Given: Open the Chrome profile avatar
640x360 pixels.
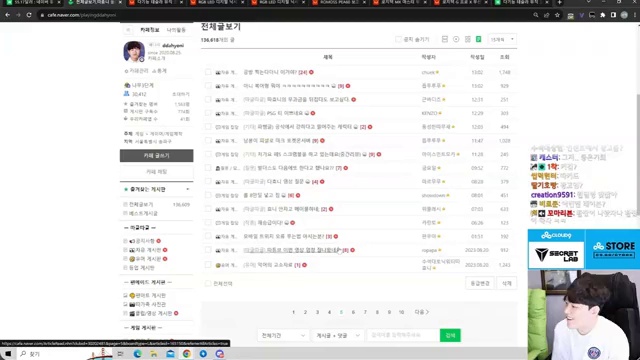Looking at the screenshot, I should [x=624, y=15].
